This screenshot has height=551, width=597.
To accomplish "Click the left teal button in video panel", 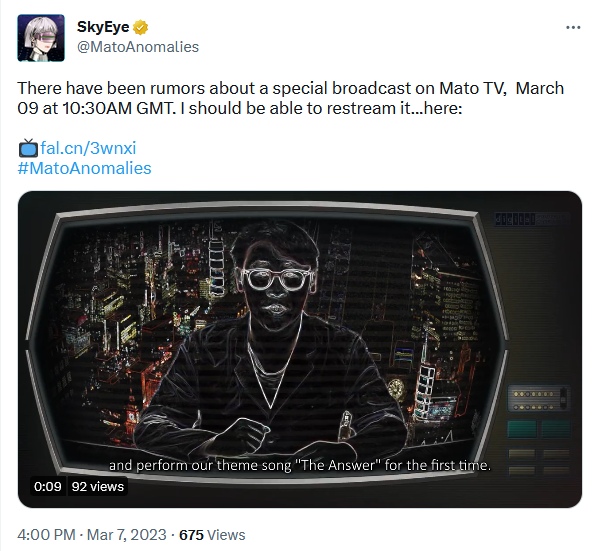I will coord(522,429).
